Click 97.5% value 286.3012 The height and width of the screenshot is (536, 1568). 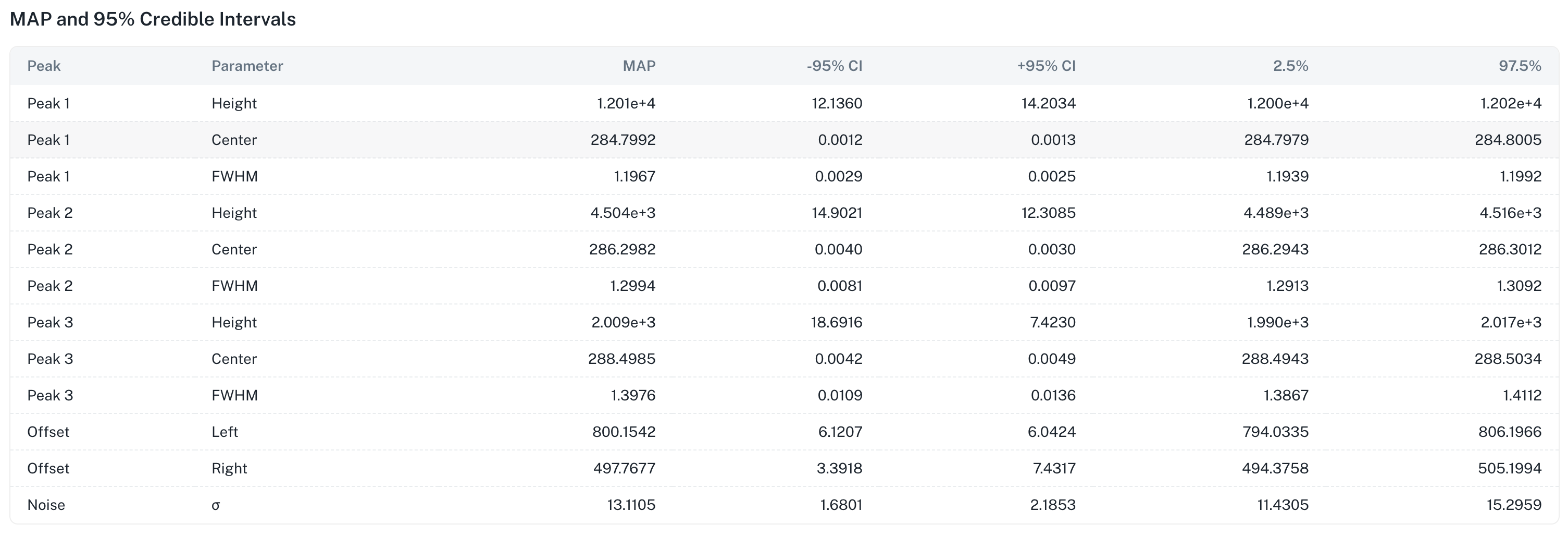point(1511,250)
